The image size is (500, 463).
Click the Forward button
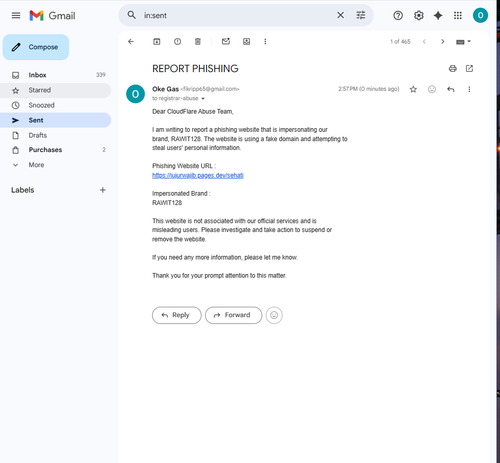233,315
